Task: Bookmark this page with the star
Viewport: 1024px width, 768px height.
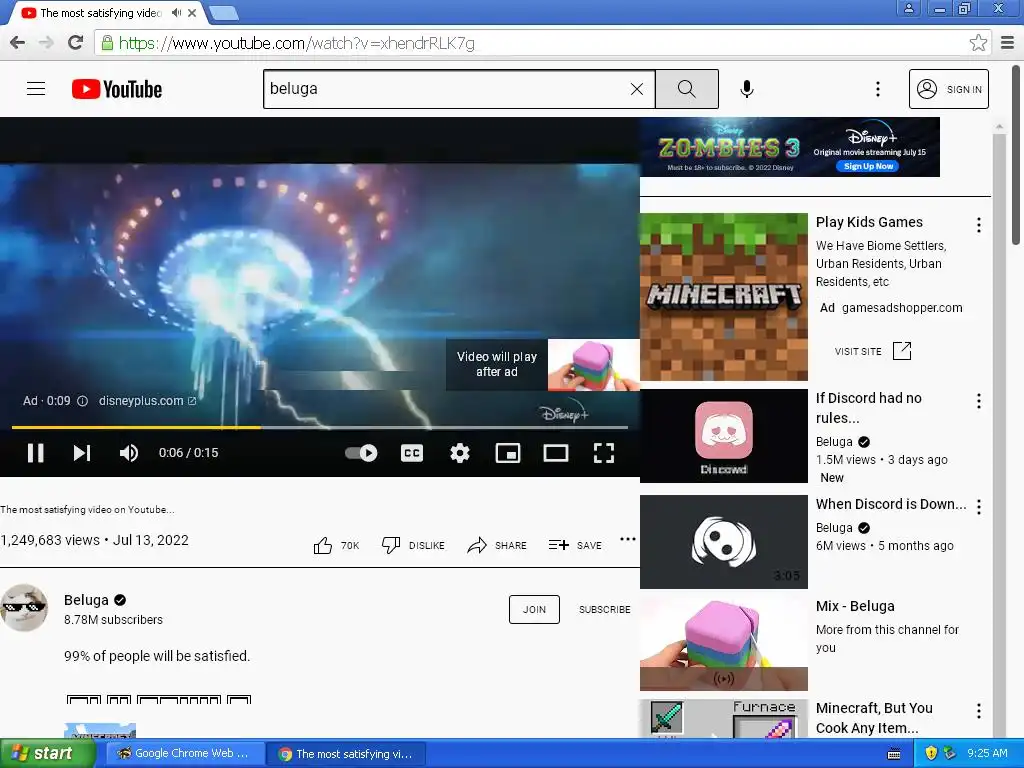Action: [x=978, y=43]
